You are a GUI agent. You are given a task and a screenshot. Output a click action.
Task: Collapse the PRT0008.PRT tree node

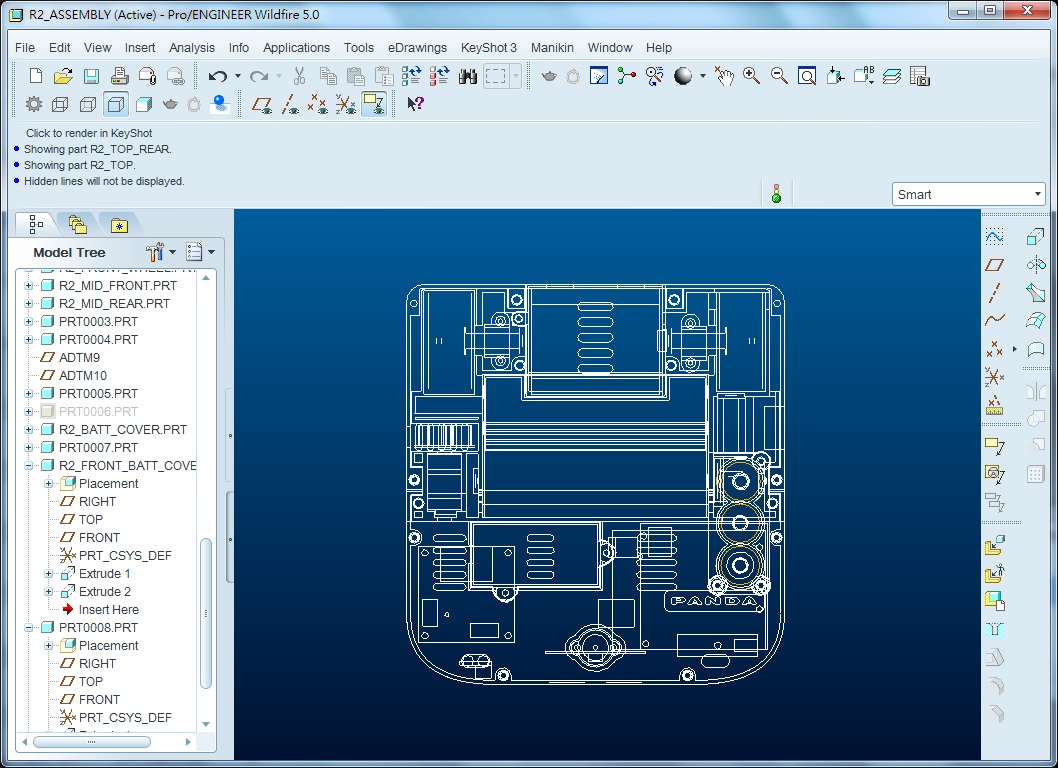pyautogui.click(x=29, y=628)
